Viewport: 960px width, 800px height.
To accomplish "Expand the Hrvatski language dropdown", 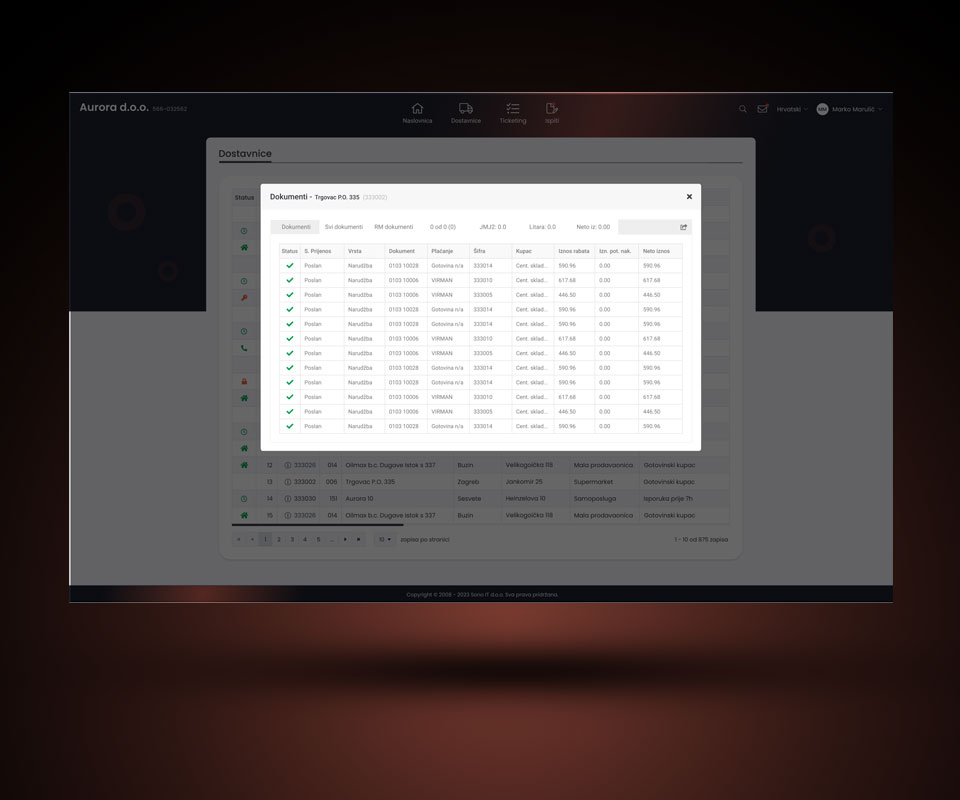I will point(792,109).
